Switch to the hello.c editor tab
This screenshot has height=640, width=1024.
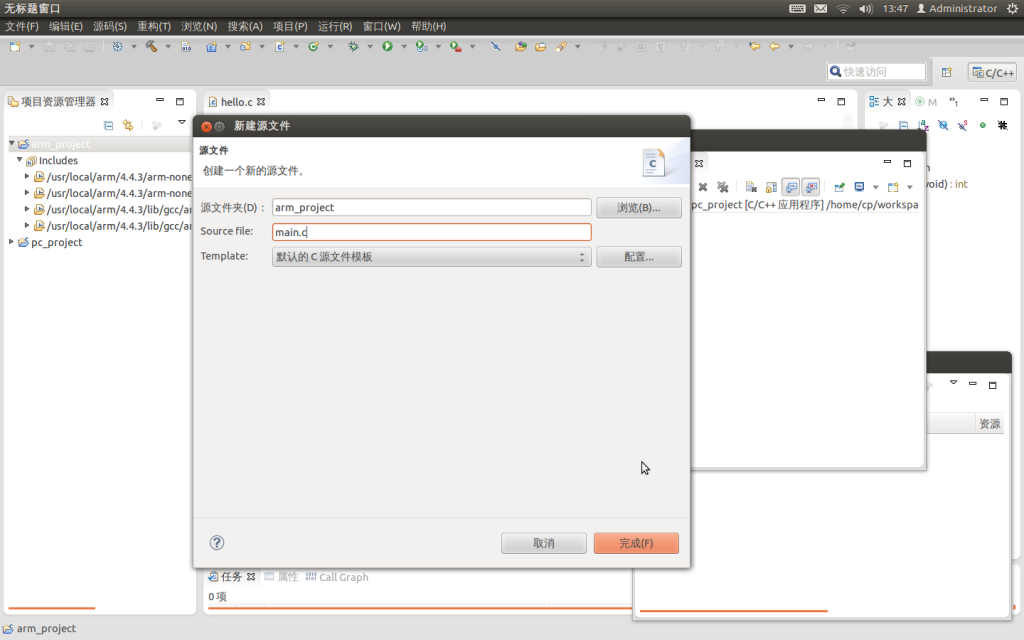[x=236, y=101]
